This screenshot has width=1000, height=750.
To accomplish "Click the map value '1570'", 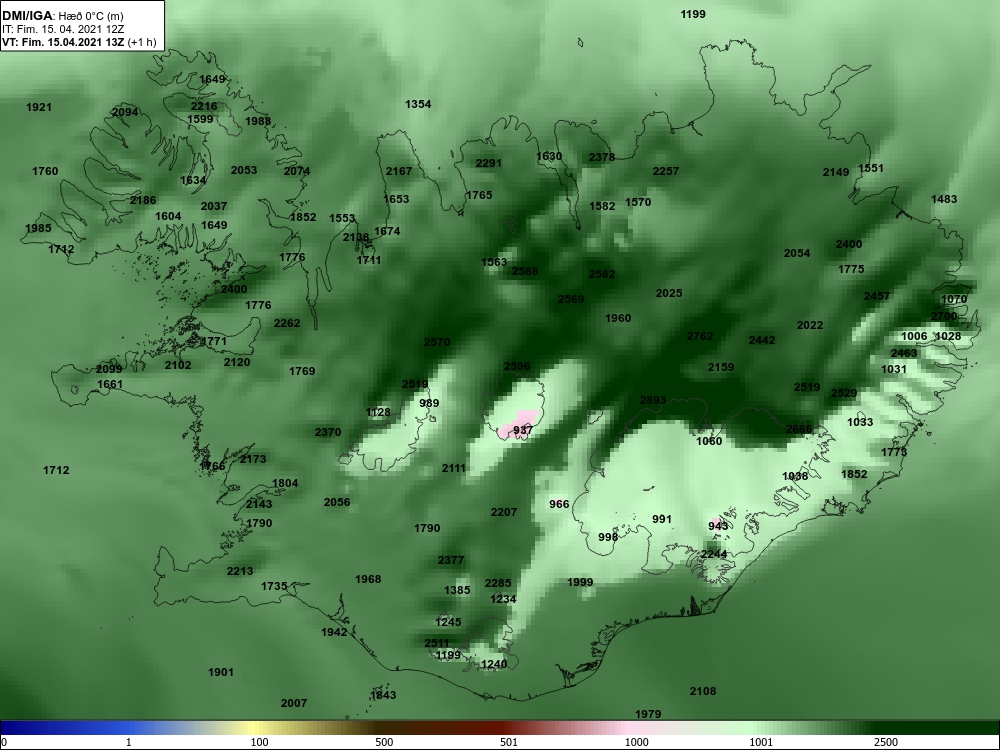I will click(x=638, y=203).
